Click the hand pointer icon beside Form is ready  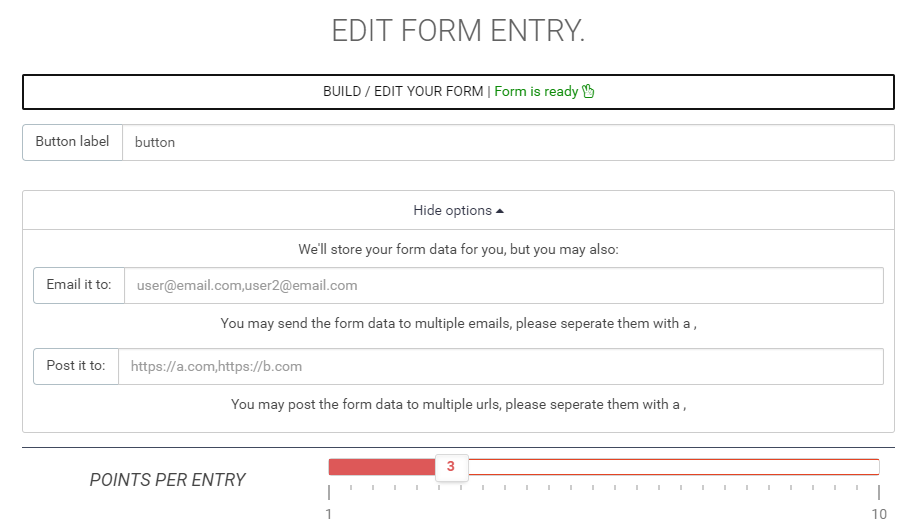click(588, 91)
